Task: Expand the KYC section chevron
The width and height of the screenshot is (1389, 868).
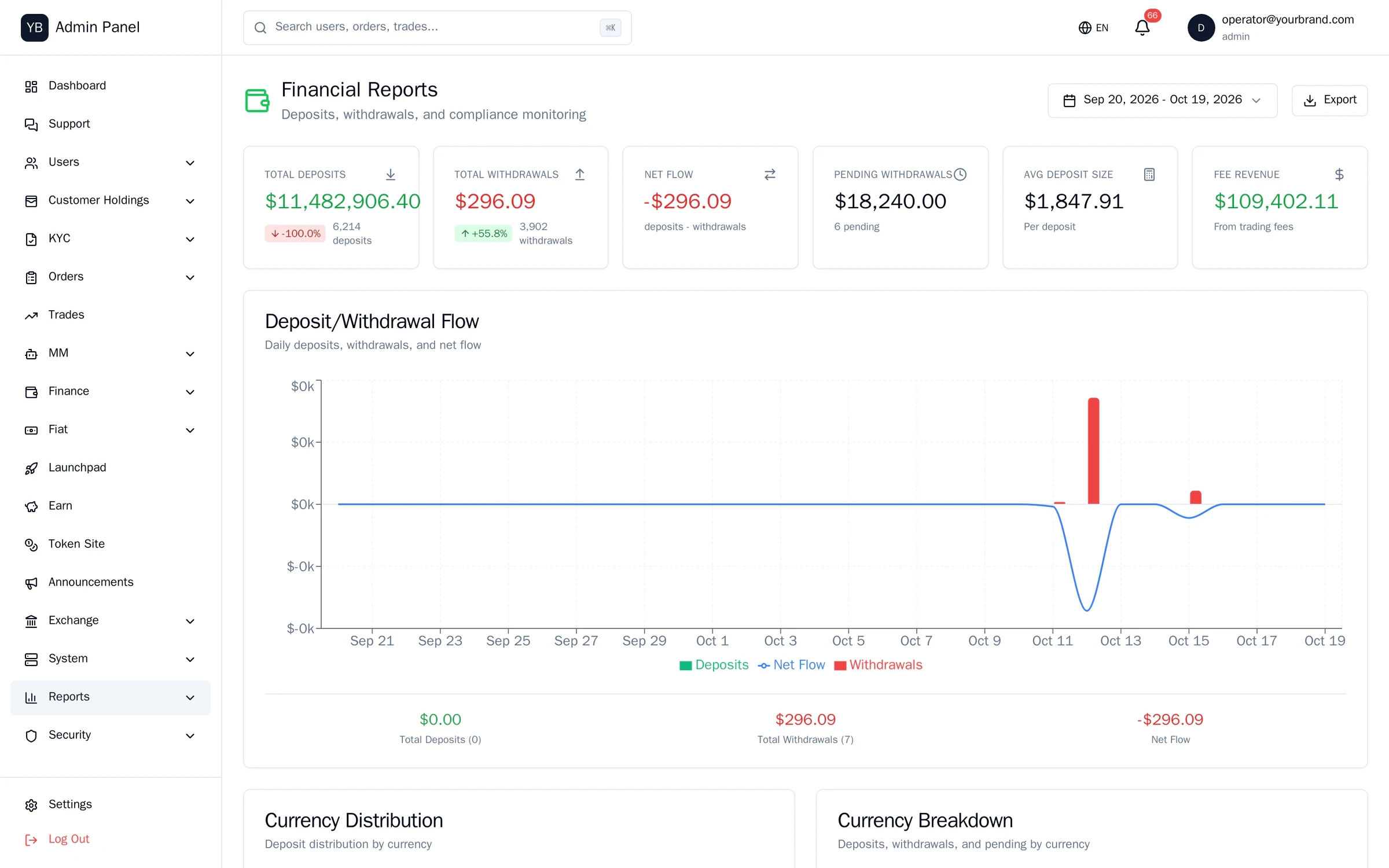Action: [x=190, y=239]
